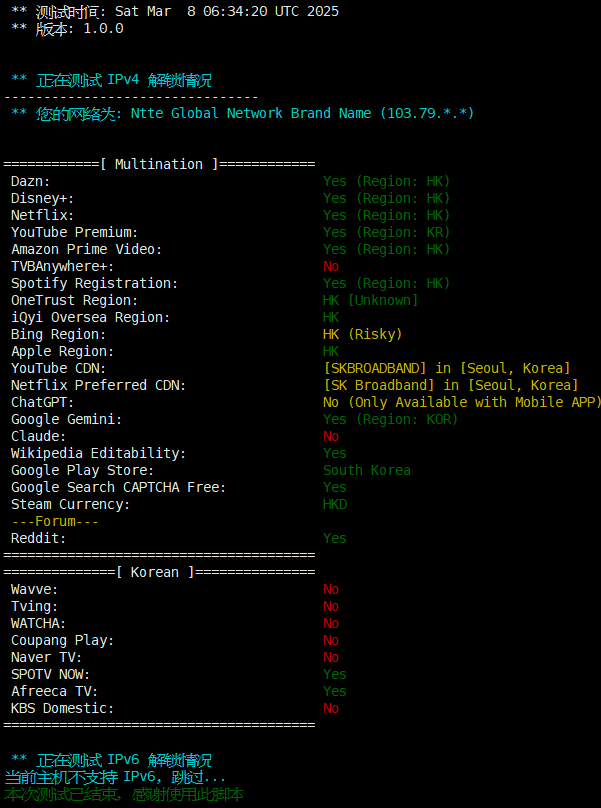
Task: Click the 'OneTrust Region:' label
Action: coord(74,300)
